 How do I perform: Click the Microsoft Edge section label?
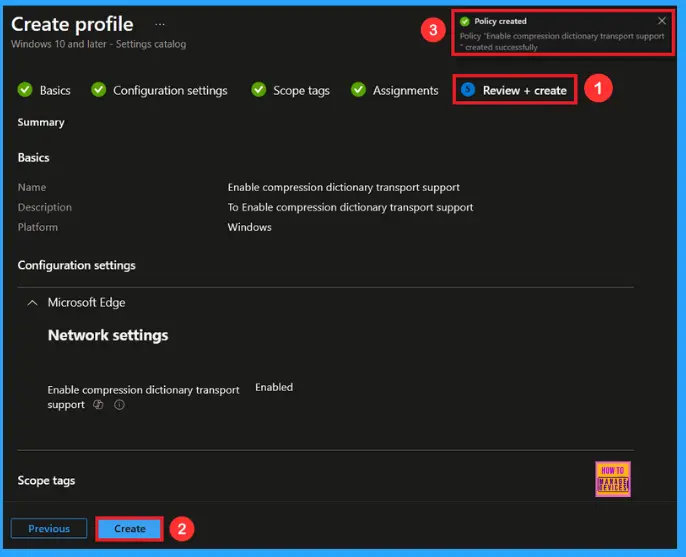point(87,302)
